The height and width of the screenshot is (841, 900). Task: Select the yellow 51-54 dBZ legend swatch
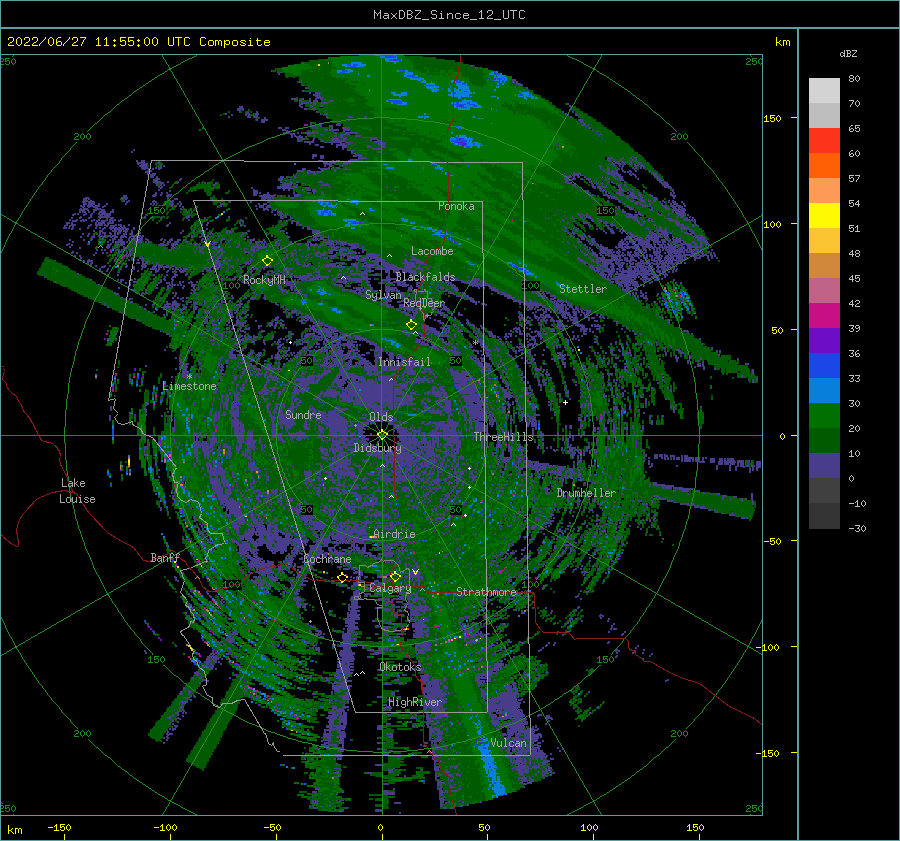(824, 215)
